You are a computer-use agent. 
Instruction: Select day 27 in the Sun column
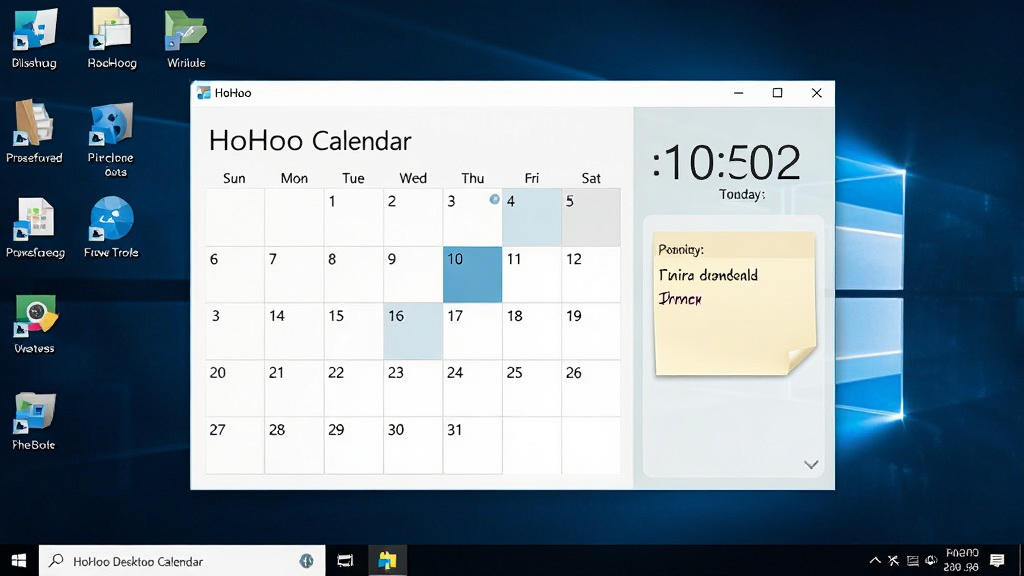pyautogui.click(x=234, y=445)
